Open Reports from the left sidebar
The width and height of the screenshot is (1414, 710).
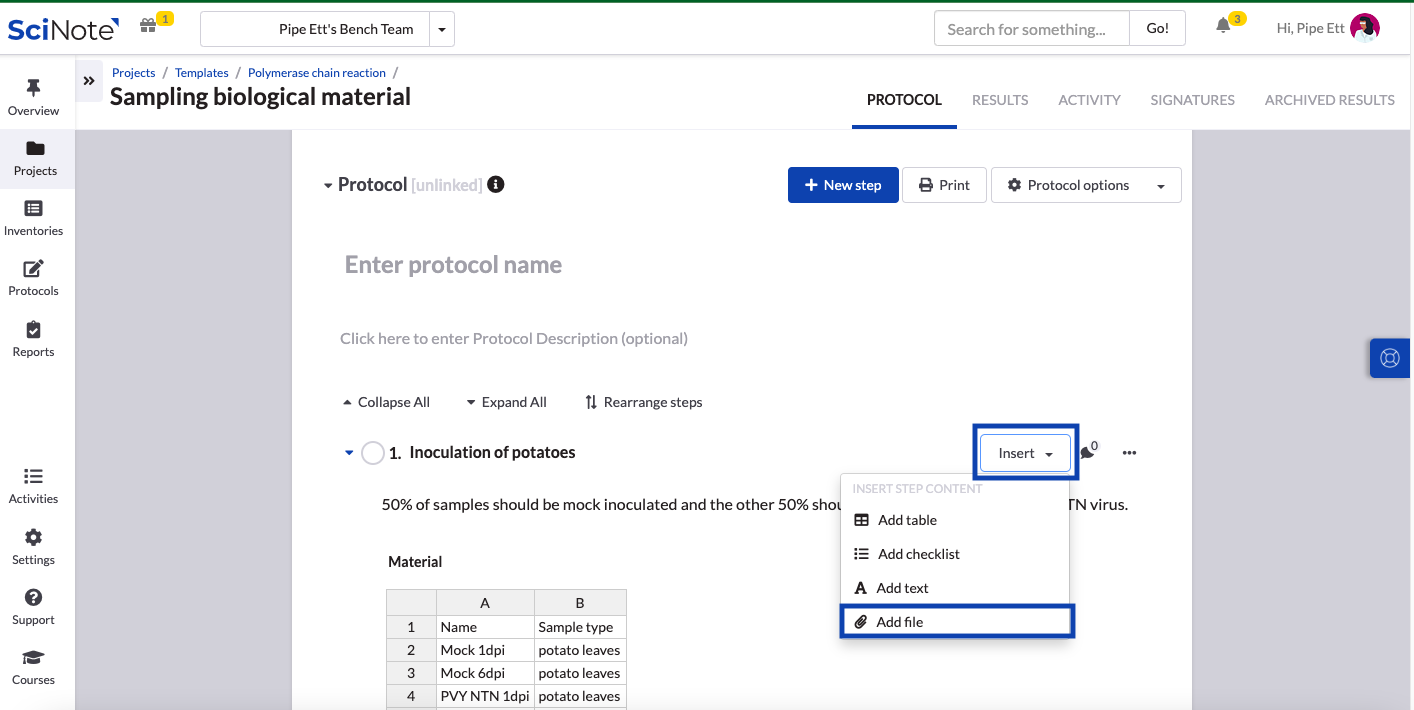pyautogui.click(x=33, y=340)
